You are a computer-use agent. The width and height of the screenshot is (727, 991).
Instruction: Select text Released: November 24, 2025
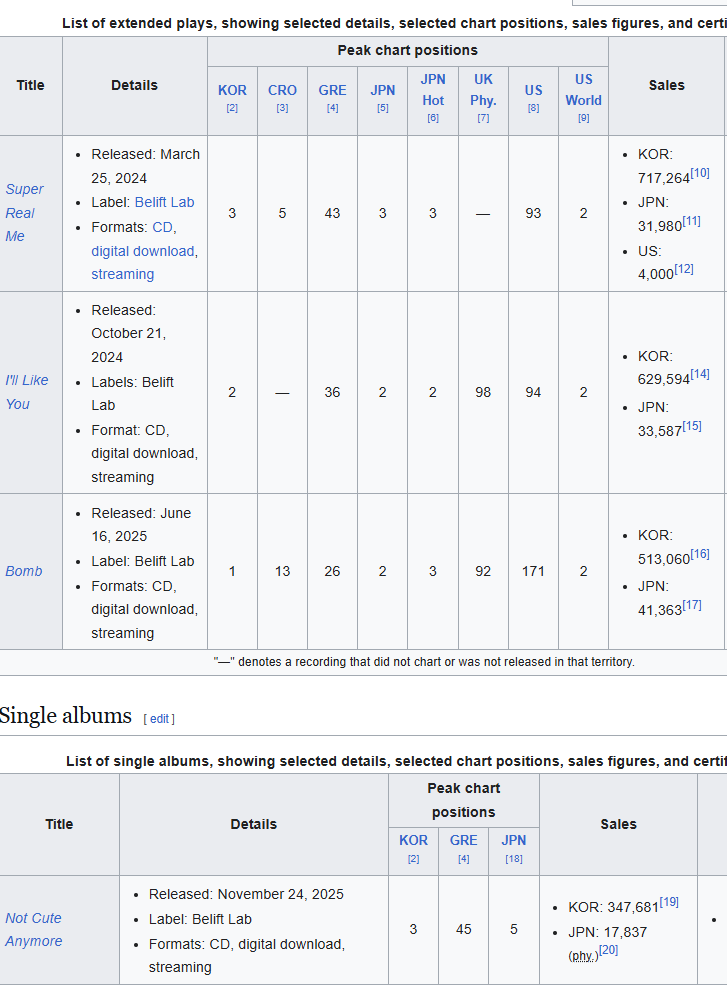click(x=247, y=894)
